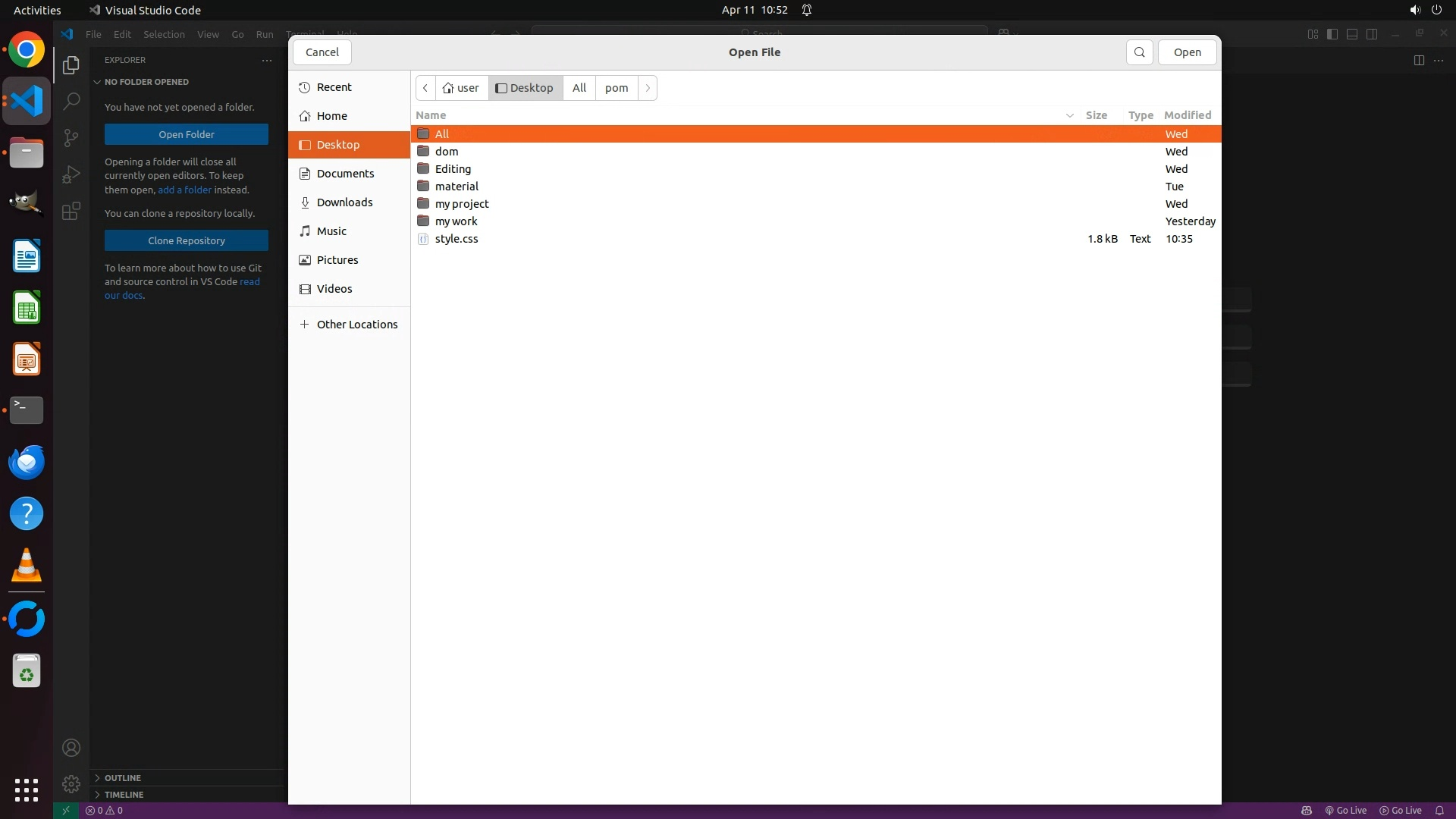Open the Source Control icon in activity bar
1456x819 pixels.
pos(71,137)
